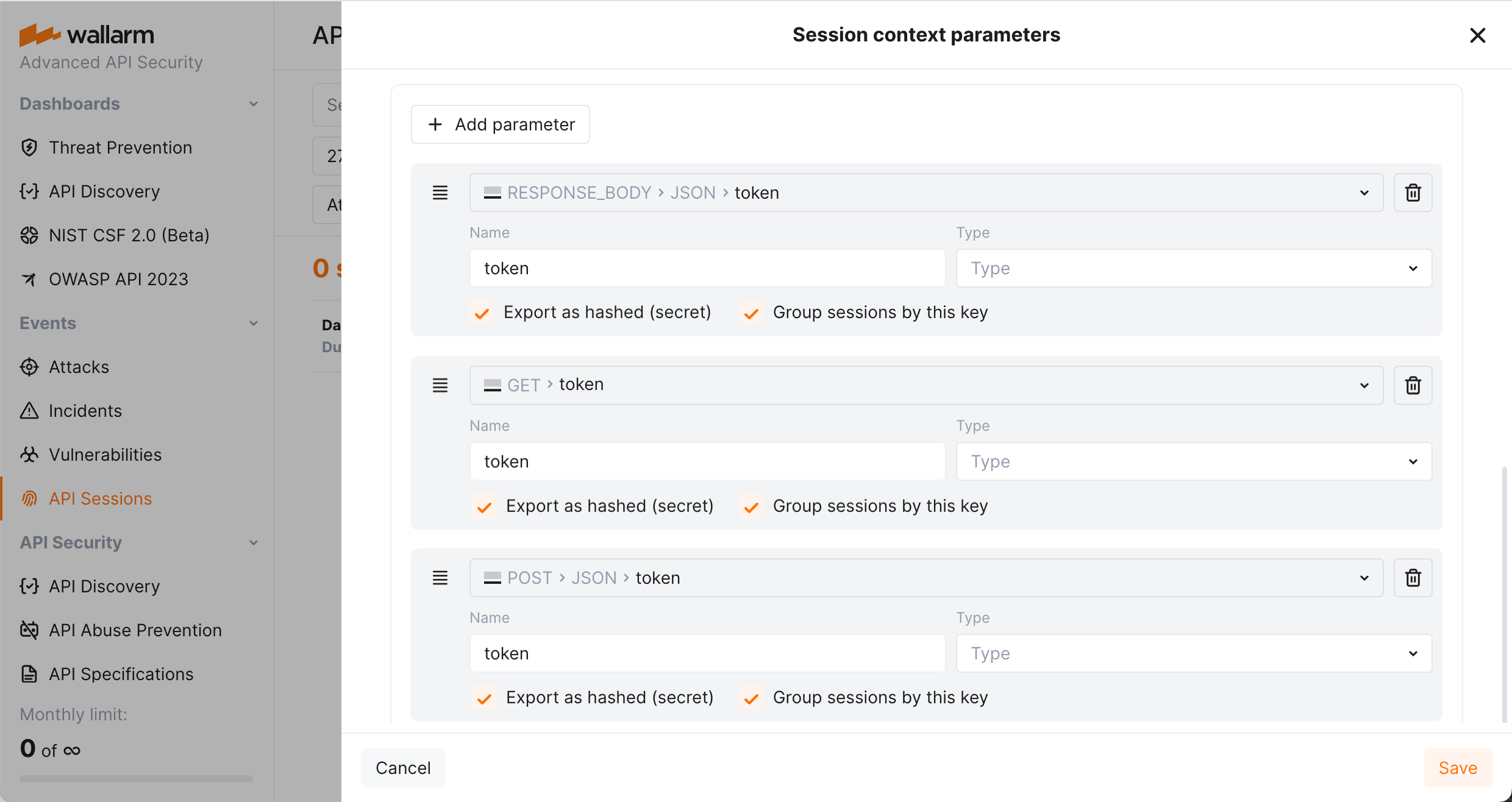1512x802 pixels.
Task: Select the Attacks target icon
Action: point(29,366)
